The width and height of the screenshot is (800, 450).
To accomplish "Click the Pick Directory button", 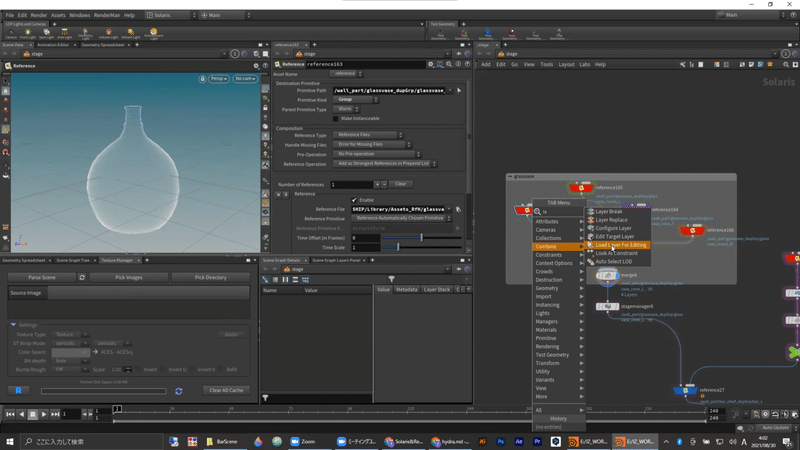I will (x=209, y=277).
